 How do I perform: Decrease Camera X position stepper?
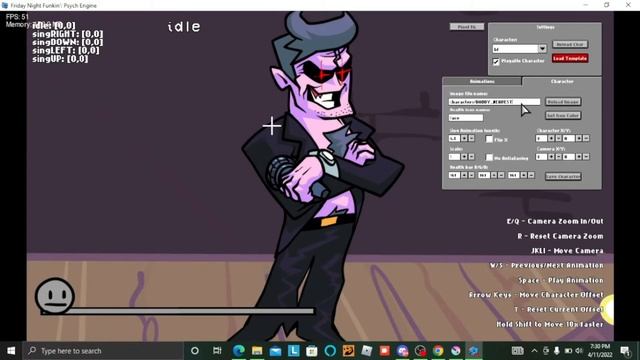(558, 157)
